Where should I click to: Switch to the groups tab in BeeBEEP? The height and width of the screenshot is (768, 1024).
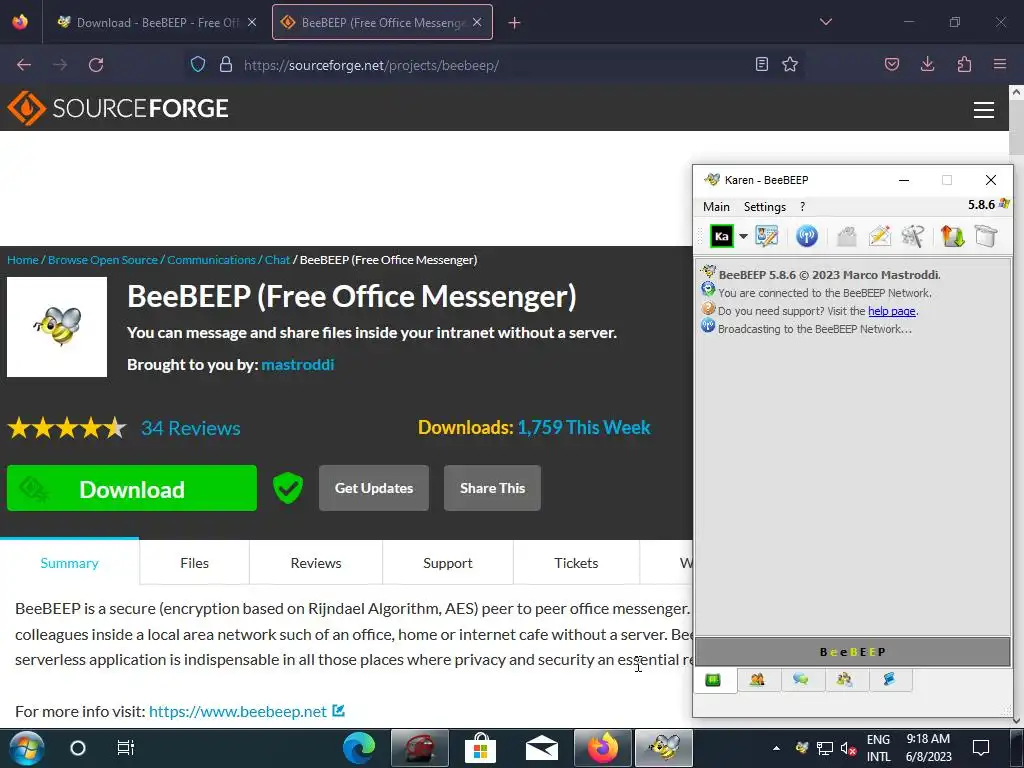pyautogui.click(x=844, y=680)
